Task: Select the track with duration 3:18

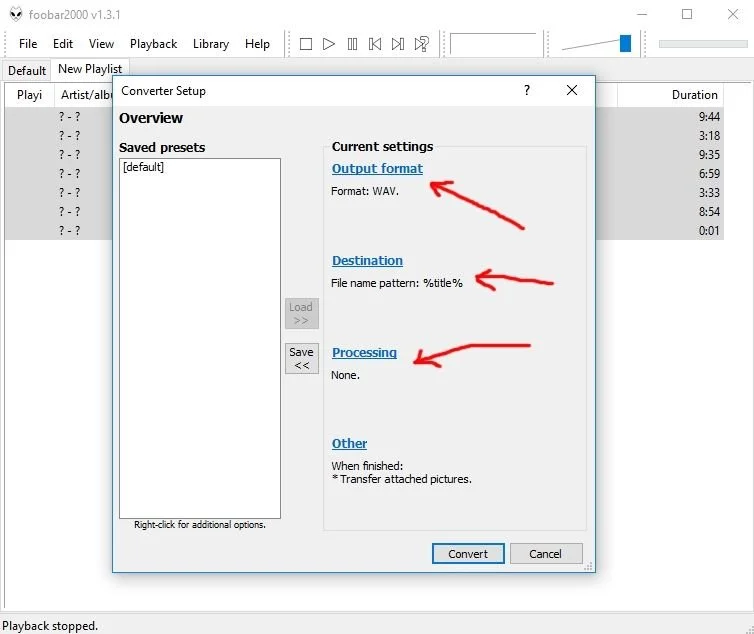Action: pyautogui.click(x=709, y=136)
